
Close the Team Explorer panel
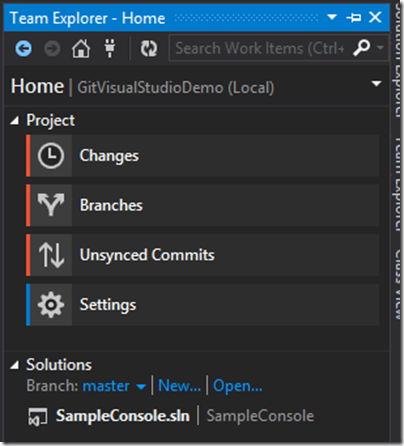point(375,17)
